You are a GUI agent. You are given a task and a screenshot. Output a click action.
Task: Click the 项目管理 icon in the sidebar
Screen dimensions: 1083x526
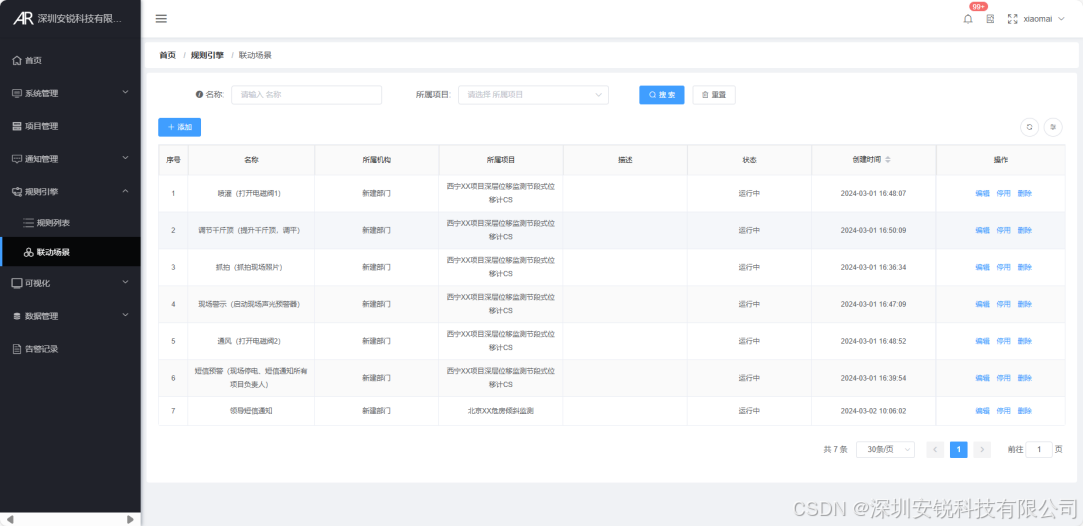coord(17,126)
